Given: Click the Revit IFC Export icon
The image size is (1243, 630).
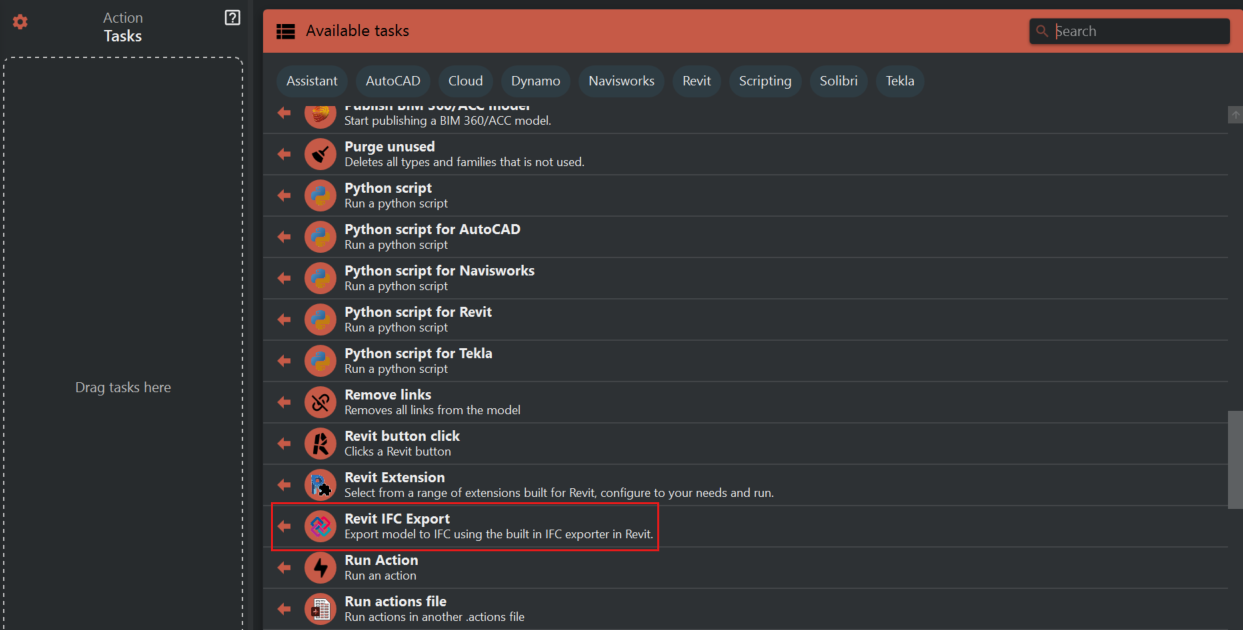Looking at the screenshot, I should tap(320, 526).
